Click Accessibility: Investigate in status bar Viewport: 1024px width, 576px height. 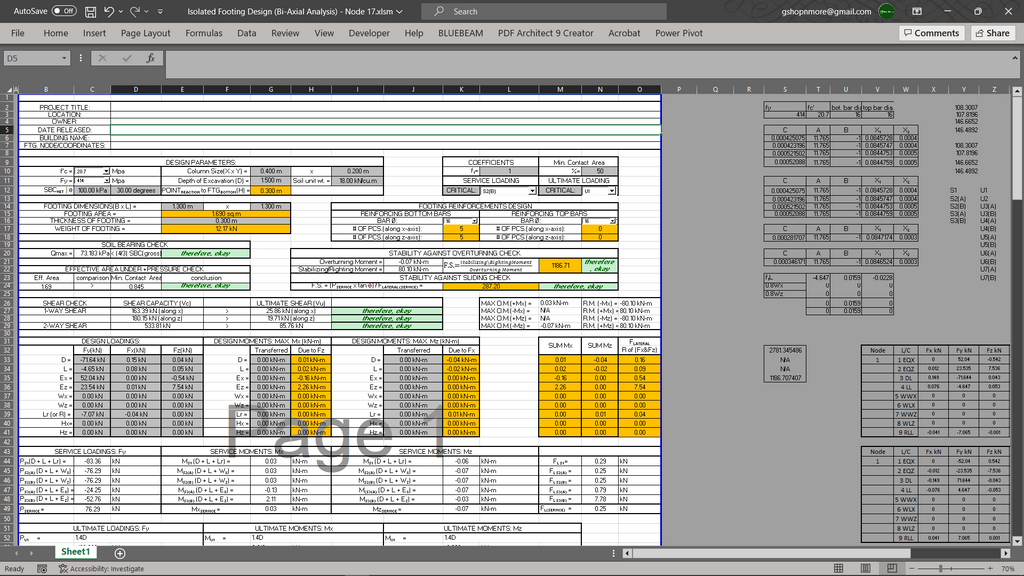(x=101, y=569)
